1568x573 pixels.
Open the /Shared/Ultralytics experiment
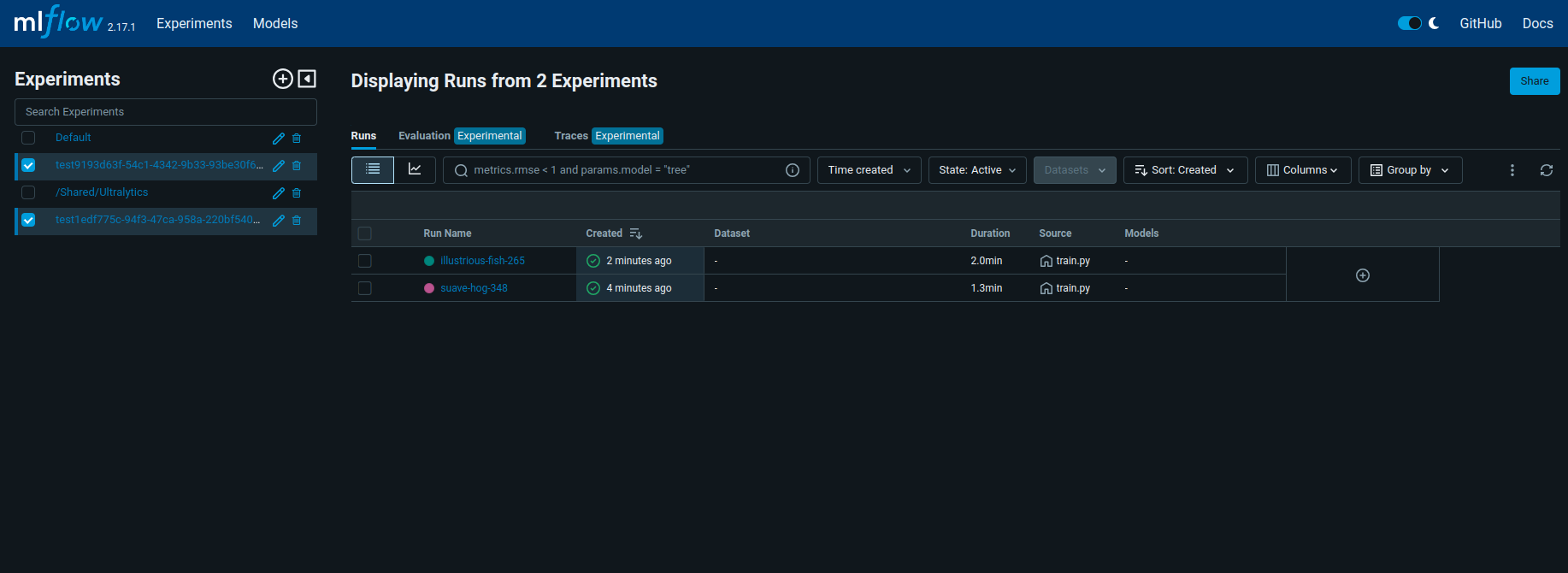point(102,192)
